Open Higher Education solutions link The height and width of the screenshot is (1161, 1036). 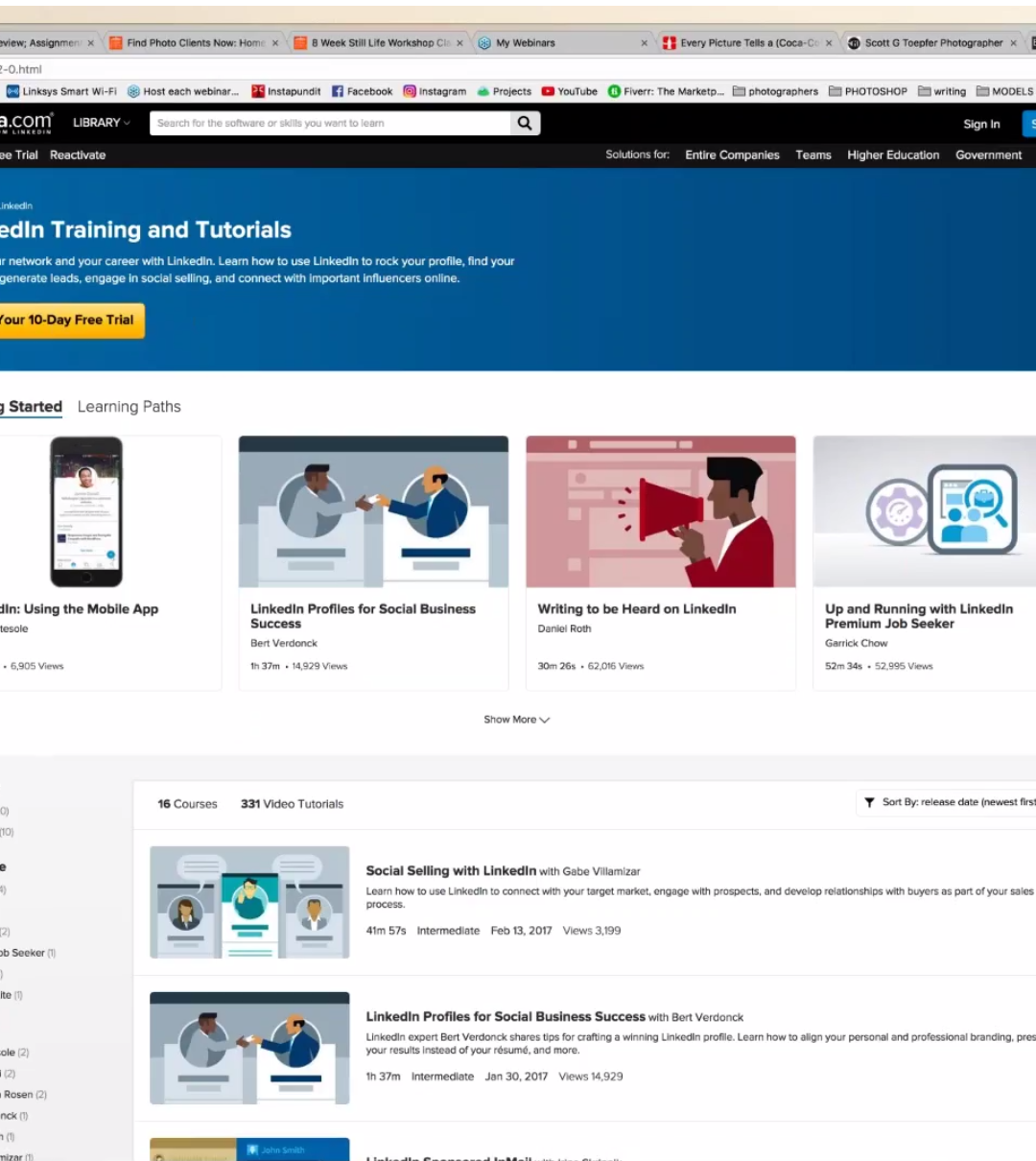(893, 154)
